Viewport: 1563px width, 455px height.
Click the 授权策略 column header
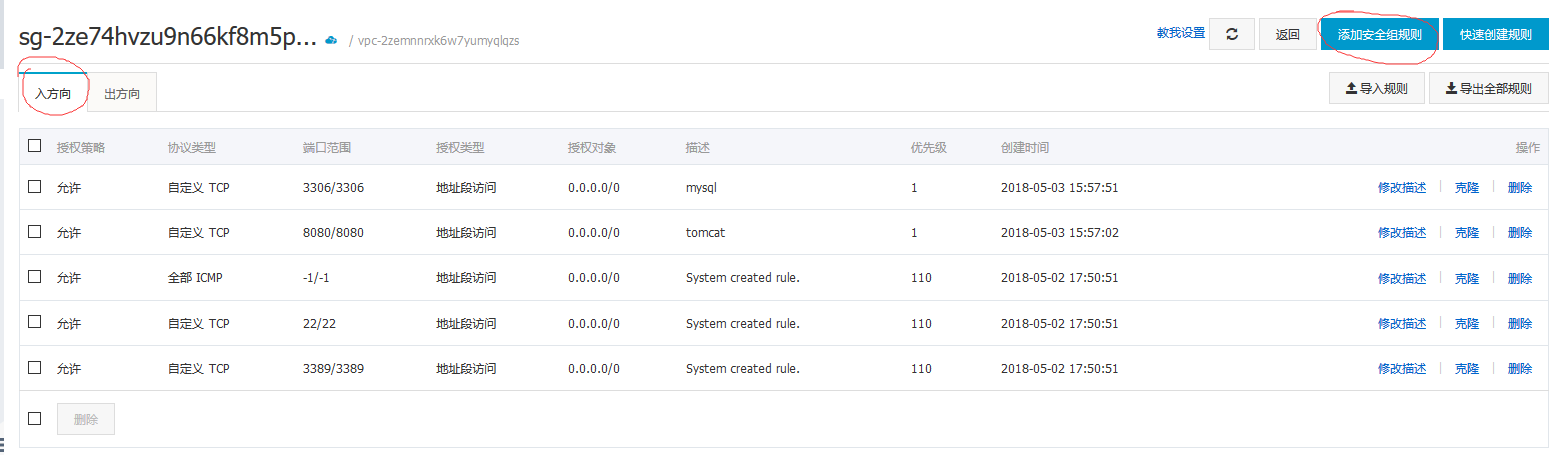coord(81,147)
